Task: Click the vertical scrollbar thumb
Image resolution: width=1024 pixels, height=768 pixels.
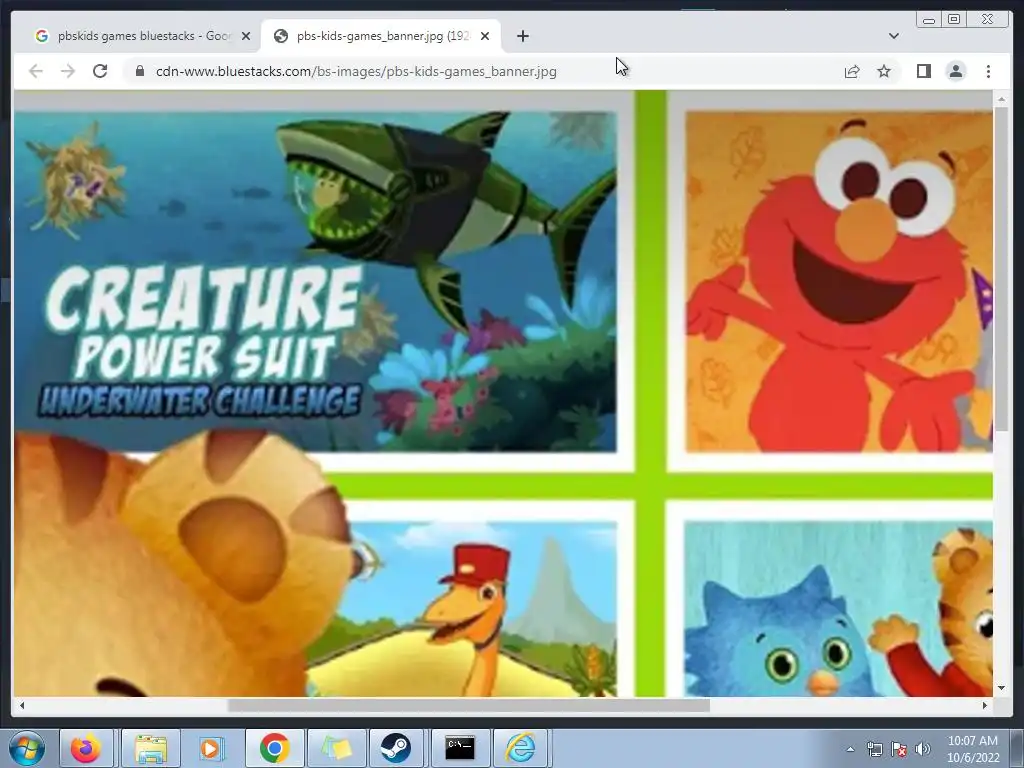Action: [x=1001, y=268]
